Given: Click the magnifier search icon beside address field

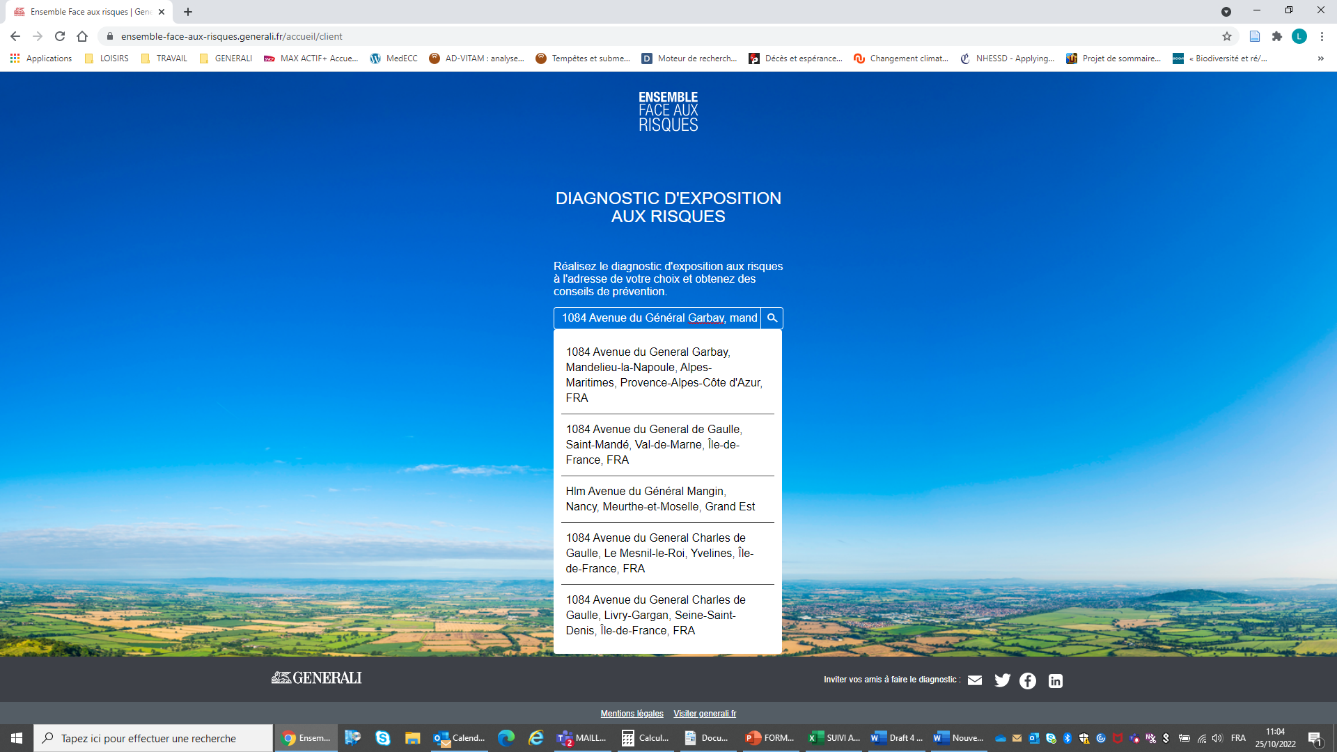Looking at the screenshot, I should click(x=772, y=318).
